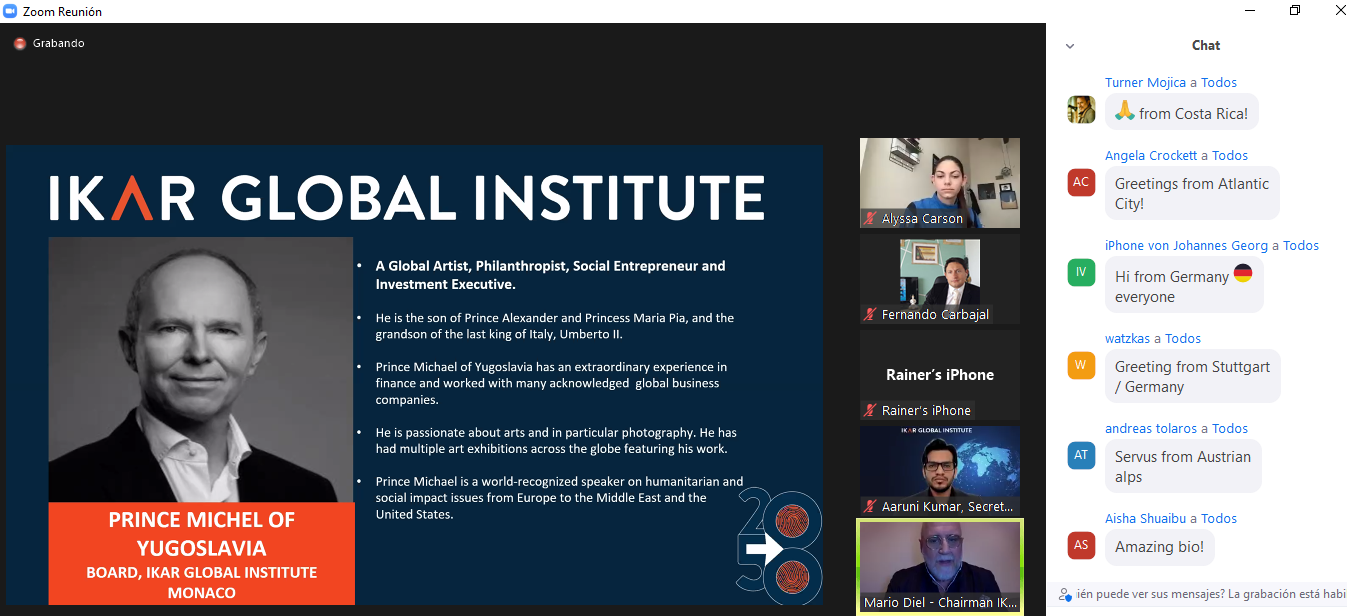Click the IKAR GLOBAL INSTITUTE slide heading
The width and height of the screenshot is (1347, 616).
[x=407, y=197]
